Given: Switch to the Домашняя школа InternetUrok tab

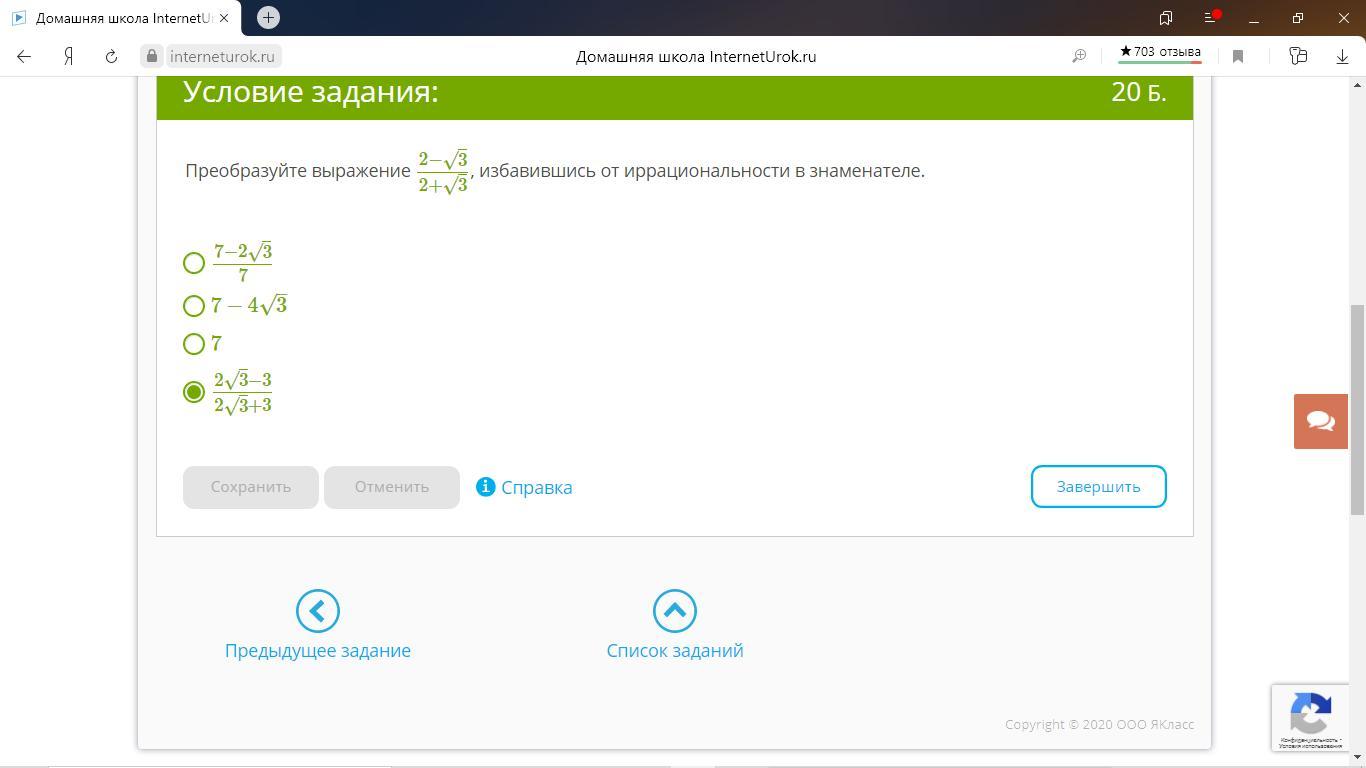Looking at the screenshot, I should point(123,18).
